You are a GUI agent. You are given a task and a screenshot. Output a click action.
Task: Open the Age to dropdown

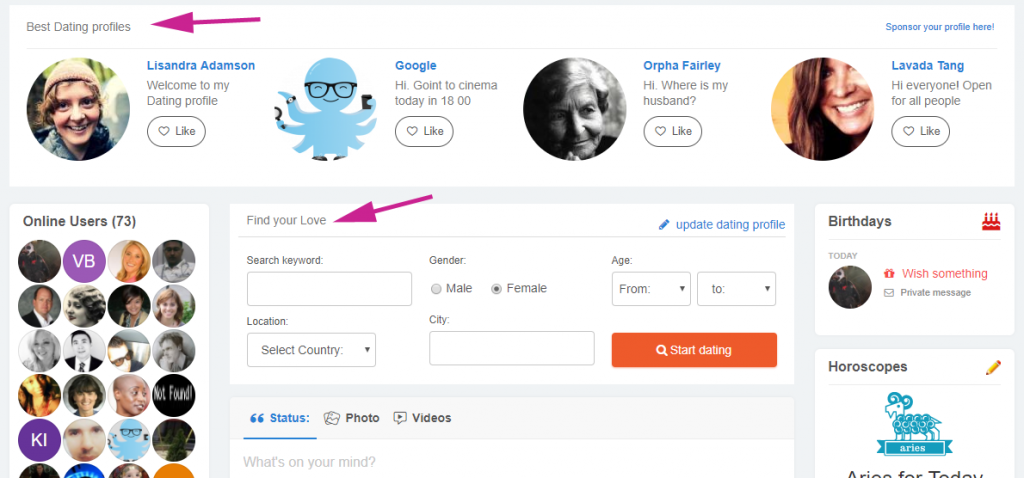click(x=737, y=289)
